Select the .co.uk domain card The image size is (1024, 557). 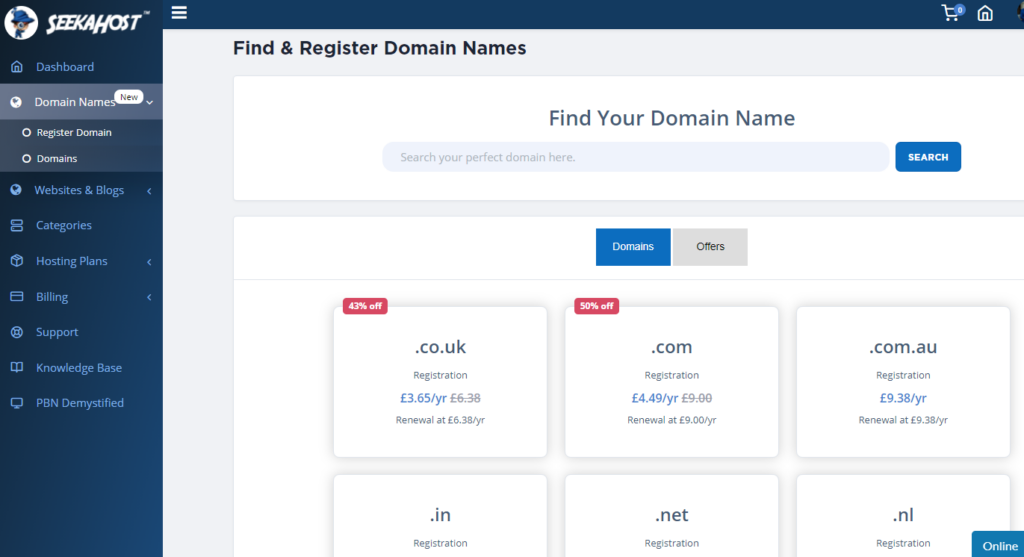pyautogui.click(x=440, y=382)
